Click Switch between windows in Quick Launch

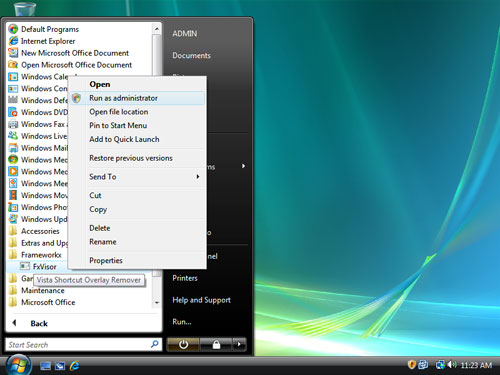(60, 366)
